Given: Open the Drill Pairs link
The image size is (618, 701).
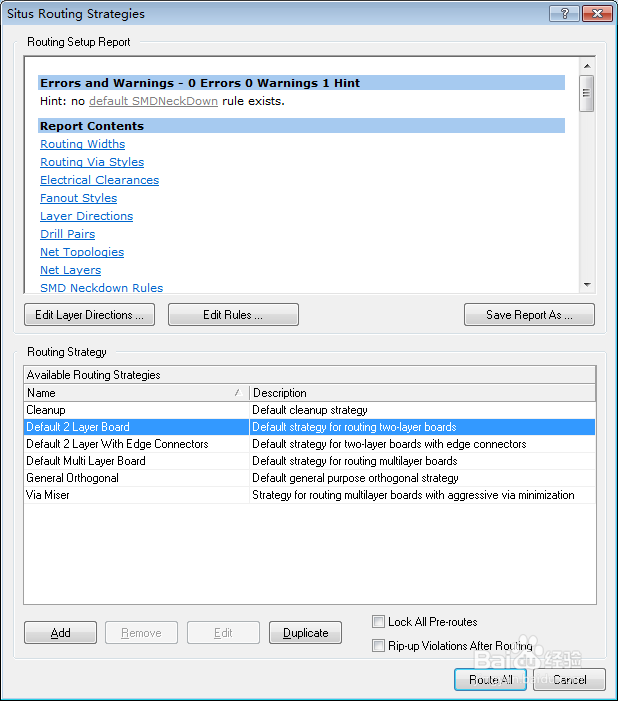Looking at the screenshot, I should click(x=68, y=234).
